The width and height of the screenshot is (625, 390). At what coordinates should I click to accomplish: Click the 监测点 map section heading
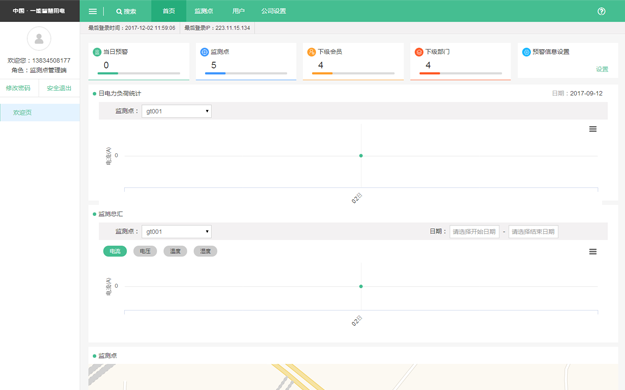[x=108, y=356]
